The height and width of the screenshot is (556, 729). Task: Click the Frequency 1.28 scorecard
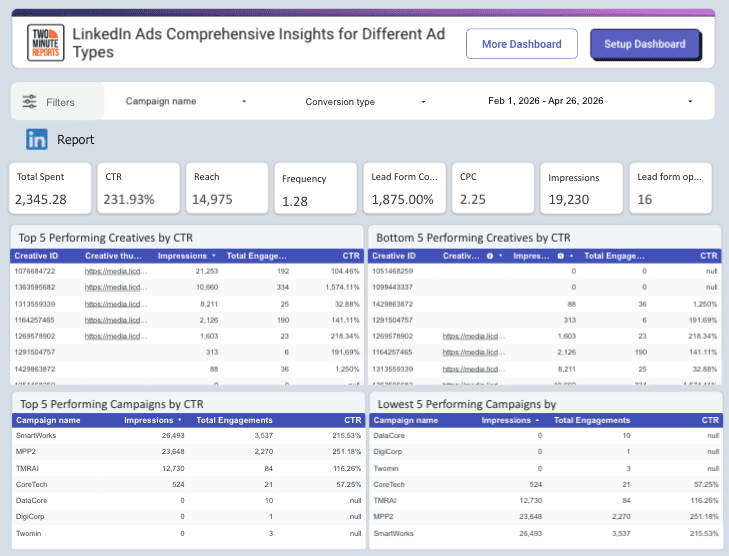316,188
